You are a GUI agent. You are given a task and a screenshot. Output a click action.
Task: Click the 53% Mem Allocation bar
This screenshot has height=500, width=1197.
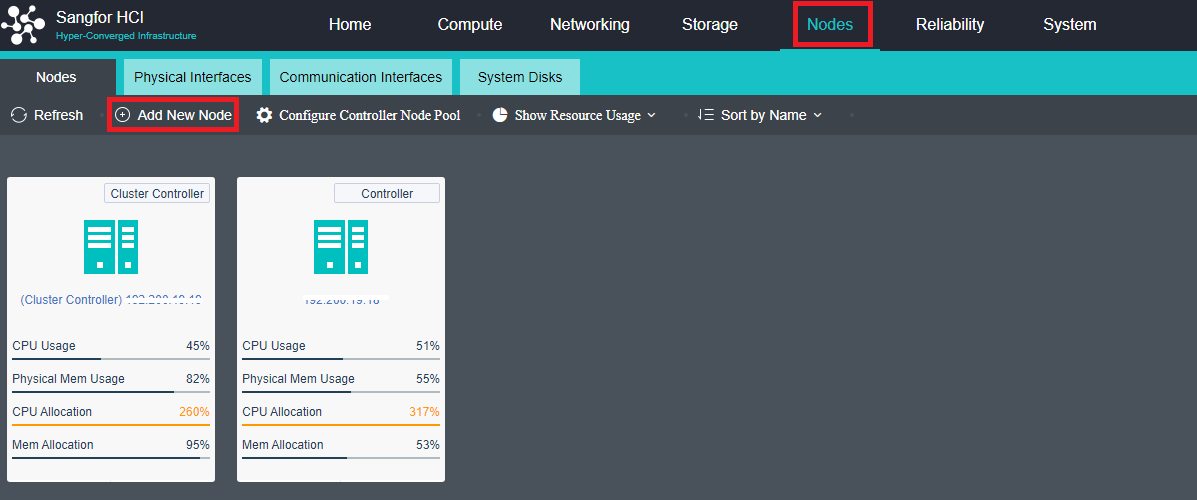coord(341,457)
